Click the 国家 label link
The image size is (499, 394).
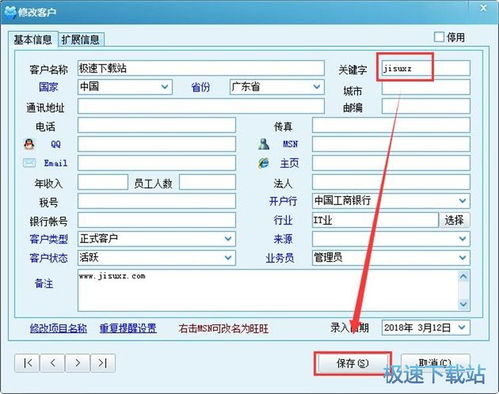click(48, 87)
